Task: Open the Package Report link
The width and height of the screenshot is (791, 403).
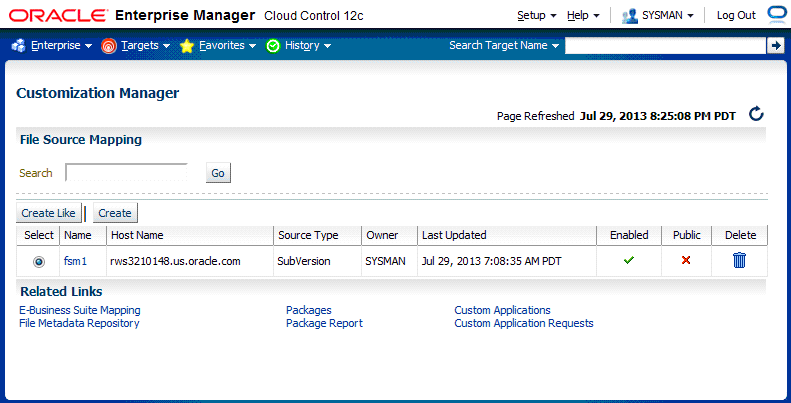Action: click(x=324, y=323)
